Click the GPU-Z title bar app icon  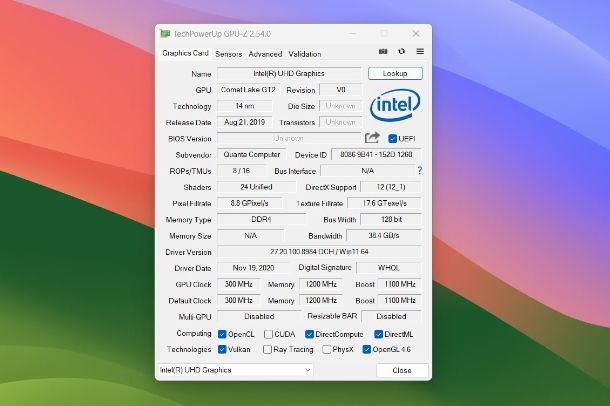(165, 33)
